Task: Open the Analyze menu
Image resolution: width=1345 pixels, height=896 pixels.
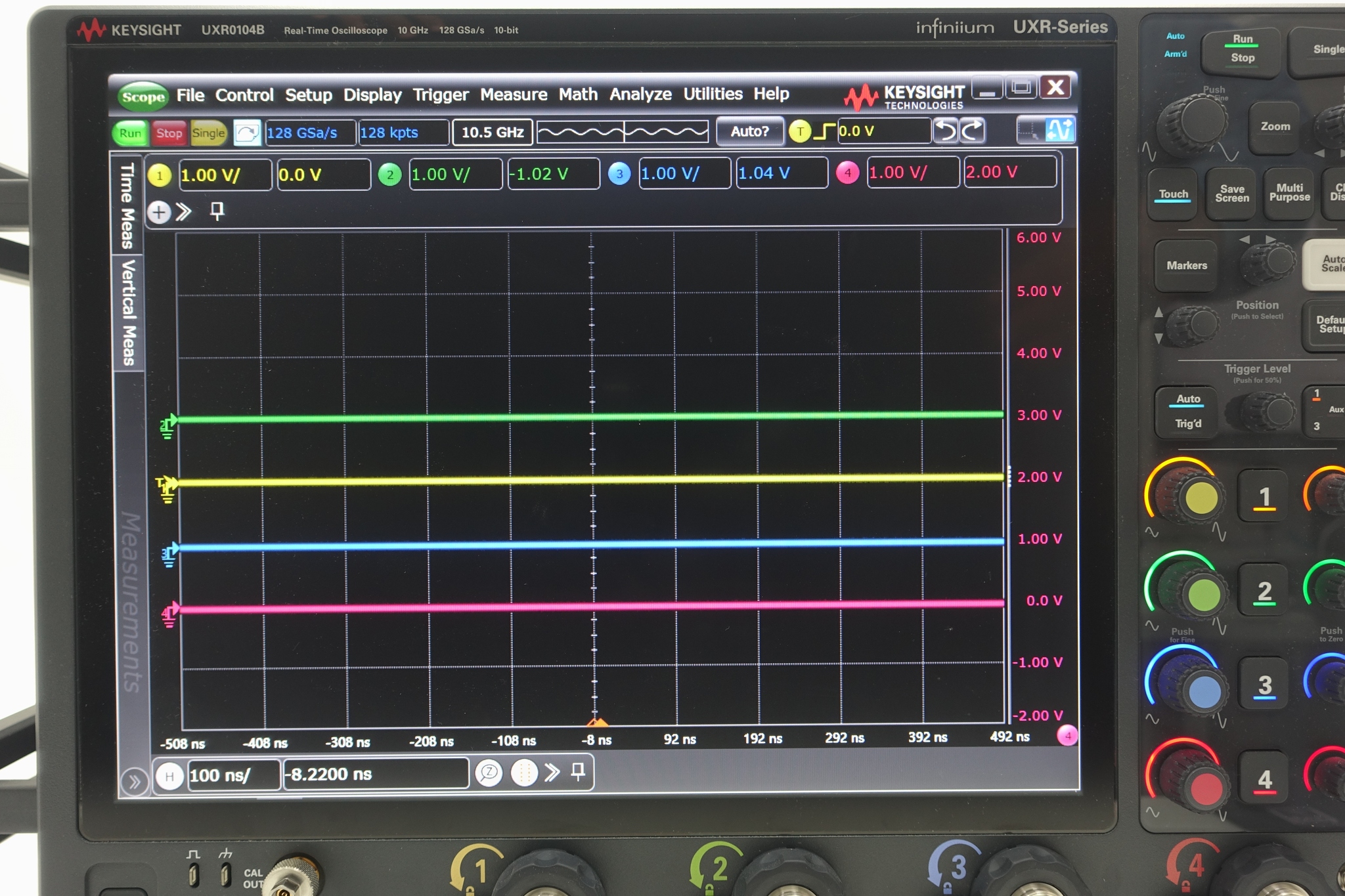Action: [640, 95]
